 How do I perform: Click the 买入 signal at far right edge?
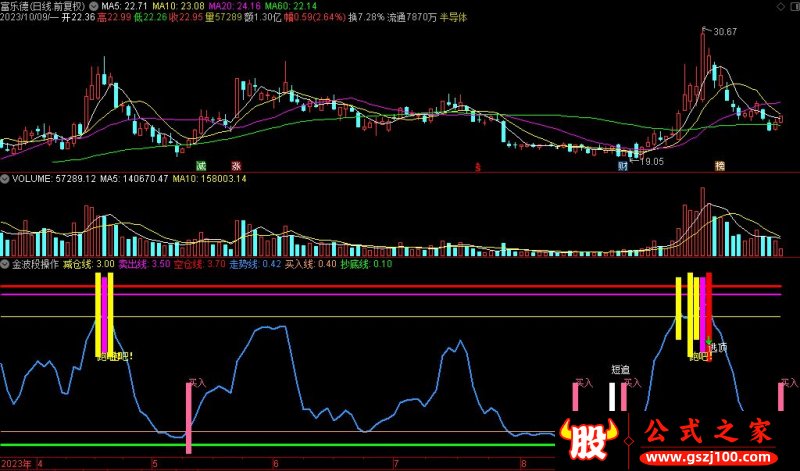coord(781,397)
